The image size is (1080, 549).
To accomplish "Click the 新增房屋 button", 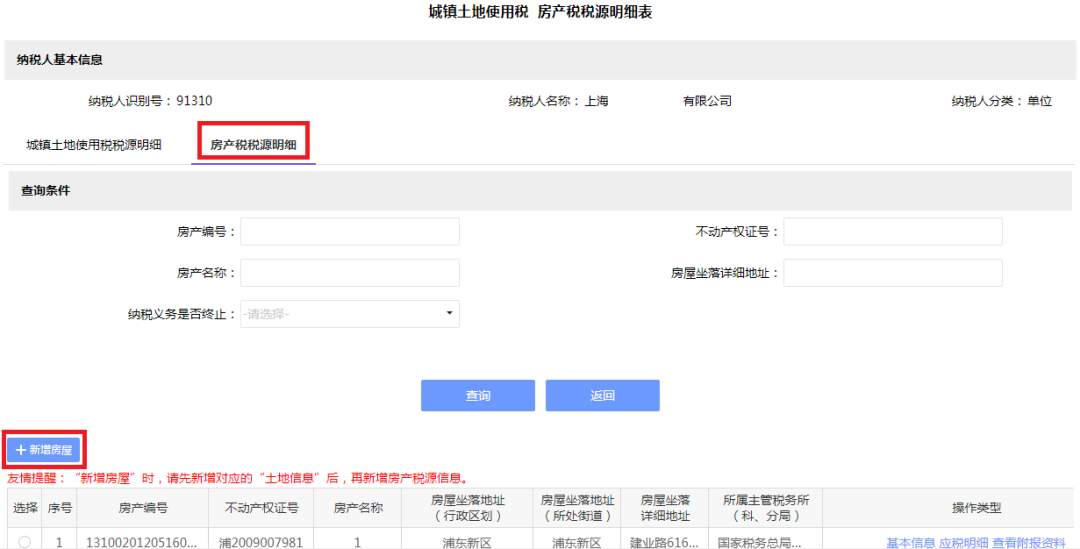I will pyautogui.click(x=44, y=450).
